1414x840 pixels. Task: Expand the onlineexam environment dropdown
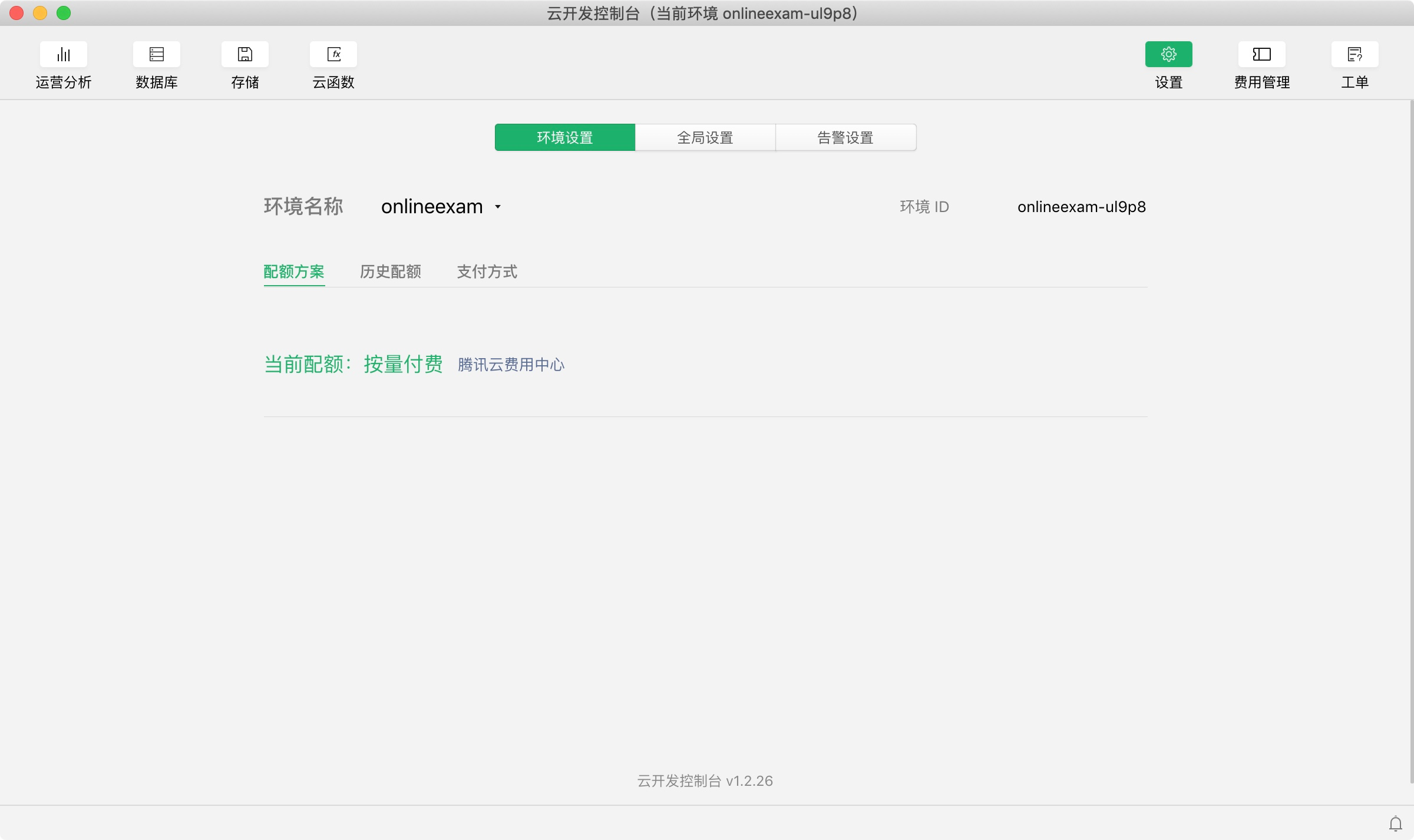pyautogui.click(x=432, y=207)
